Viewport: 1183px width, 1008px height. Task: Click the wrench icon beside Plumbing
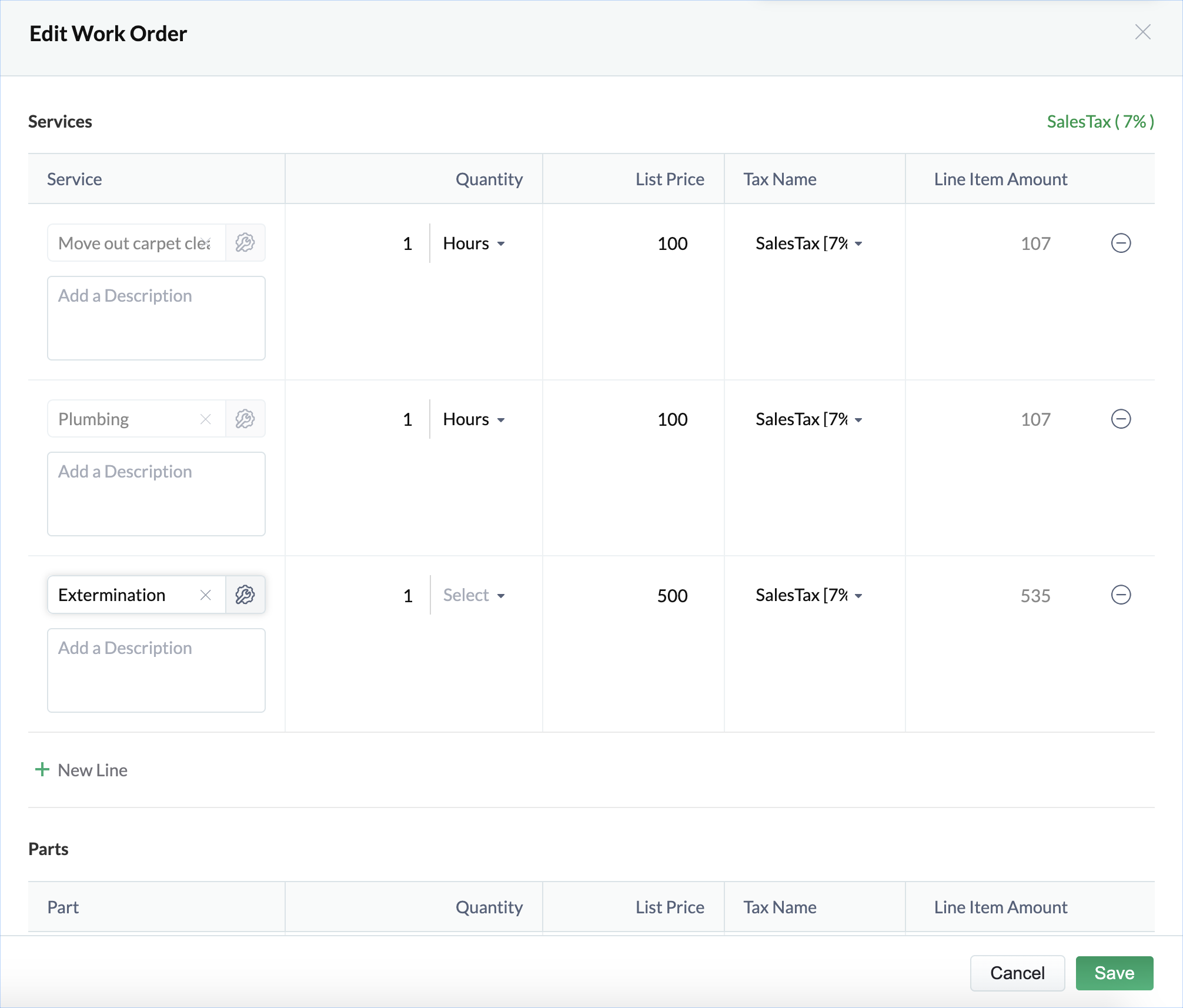pyautogui.click(x=245, y=419)
